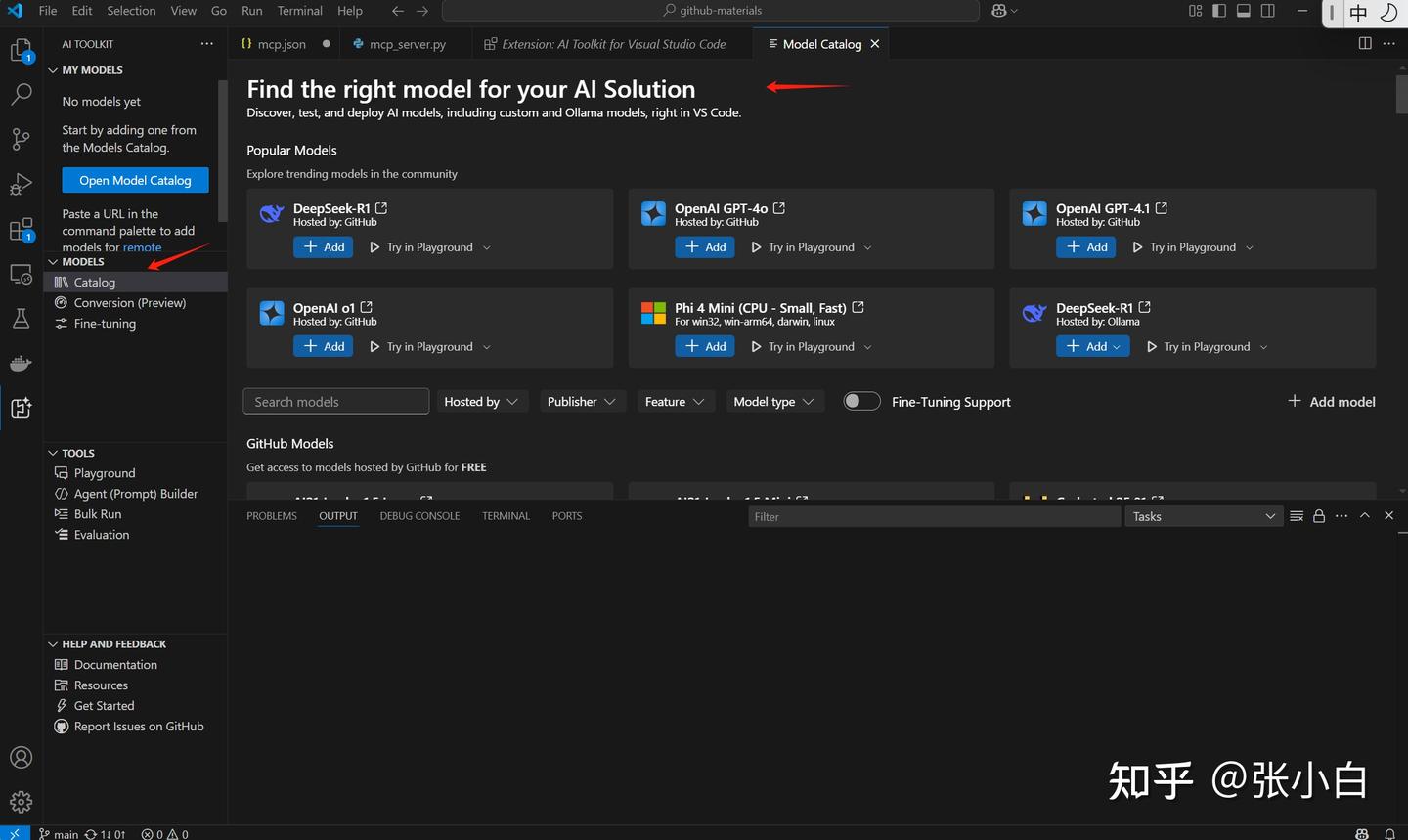The image size is (1408, 840).
Task: Open the Explorer view in activity bar
Action: [21, 50]
